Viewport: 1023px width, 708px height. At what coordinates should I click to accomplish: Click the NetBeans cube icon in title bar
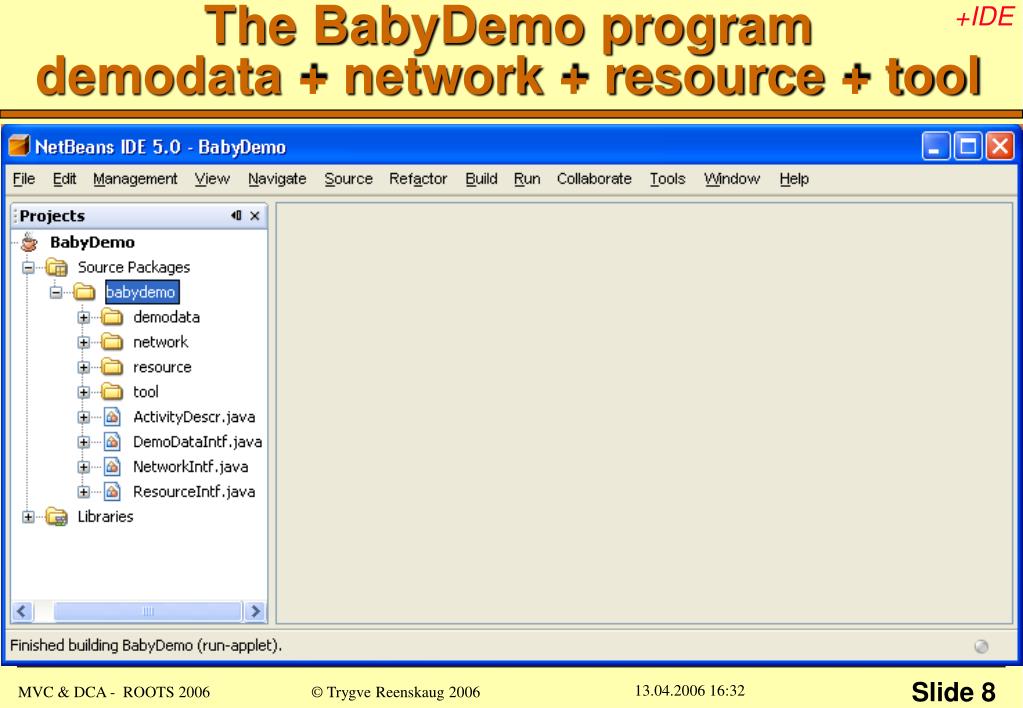(19, 146)
